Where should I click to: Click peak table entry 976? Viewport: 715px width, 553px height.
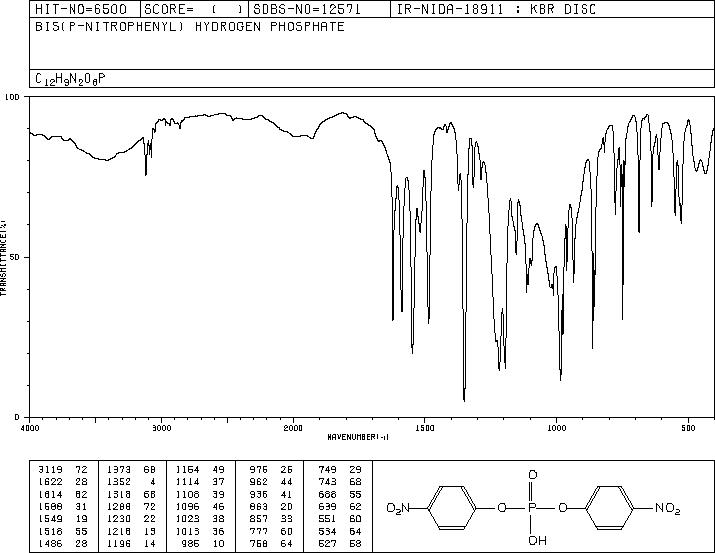tap(259, 470)
